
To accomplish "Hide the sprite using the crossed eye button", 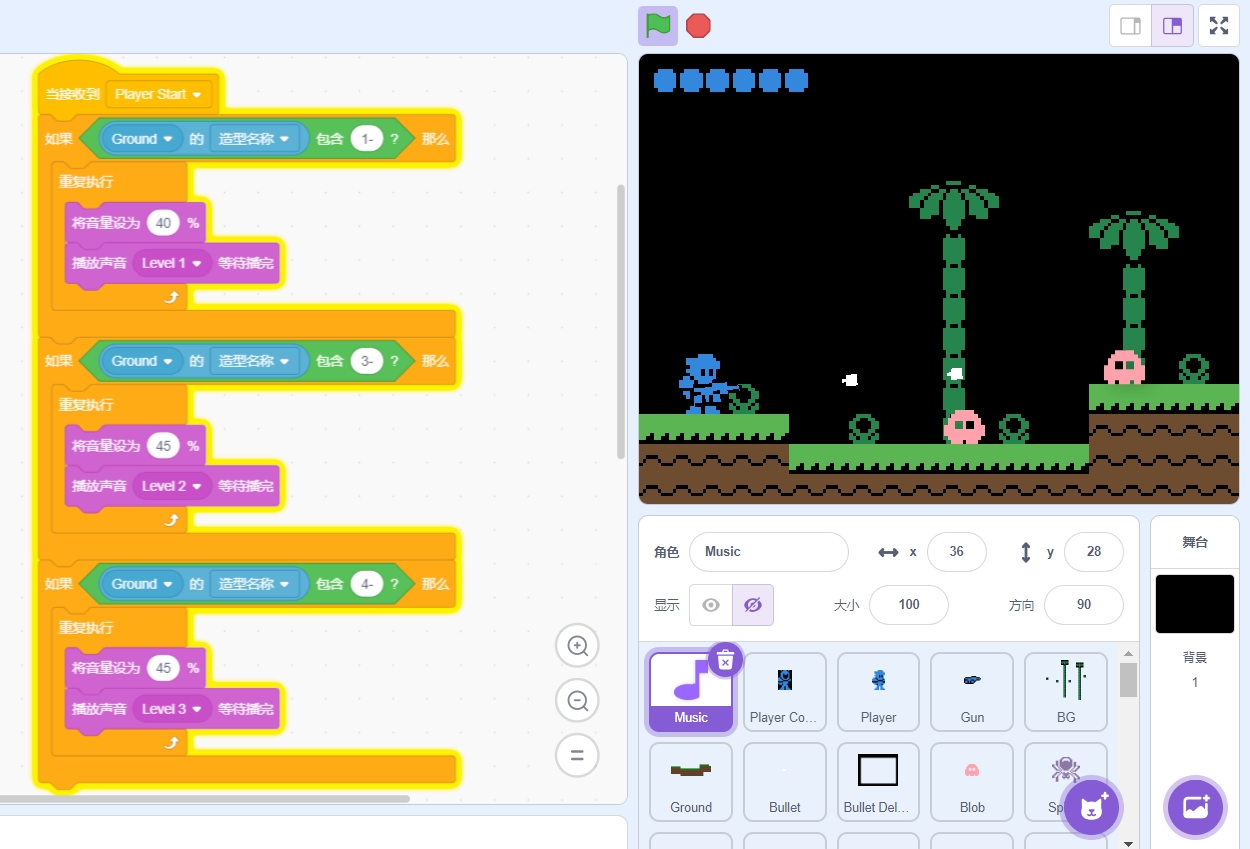I will (753, 605).
